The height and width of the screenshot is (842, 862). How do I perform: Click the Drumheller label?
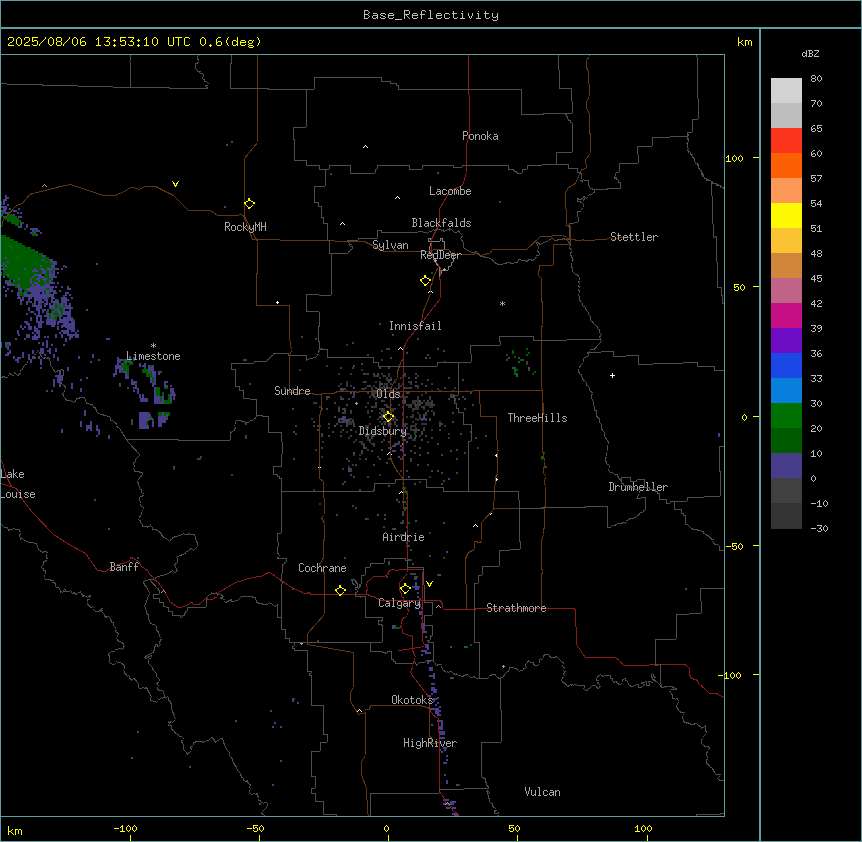[638, 487]
